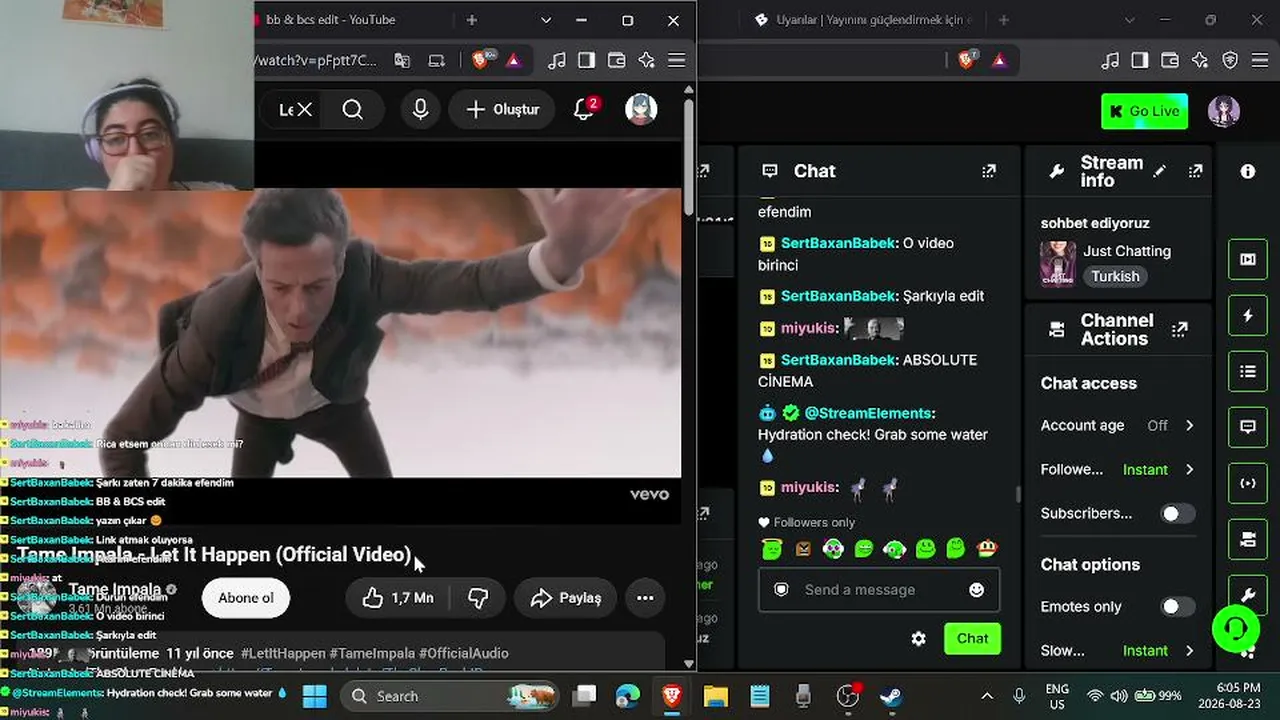Open the green headset support button

click(1236, 628)
